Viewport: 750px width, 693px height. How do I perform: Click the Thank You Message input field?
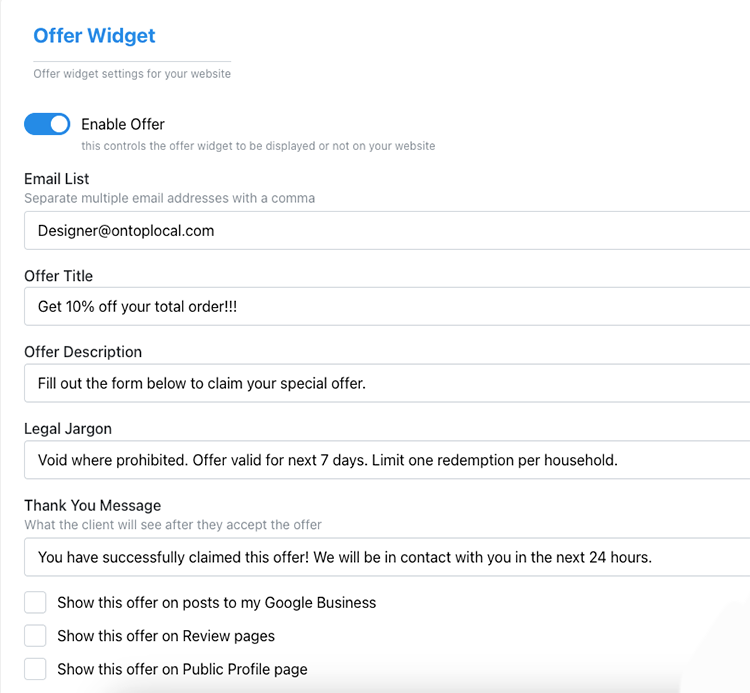coord(387,557)
